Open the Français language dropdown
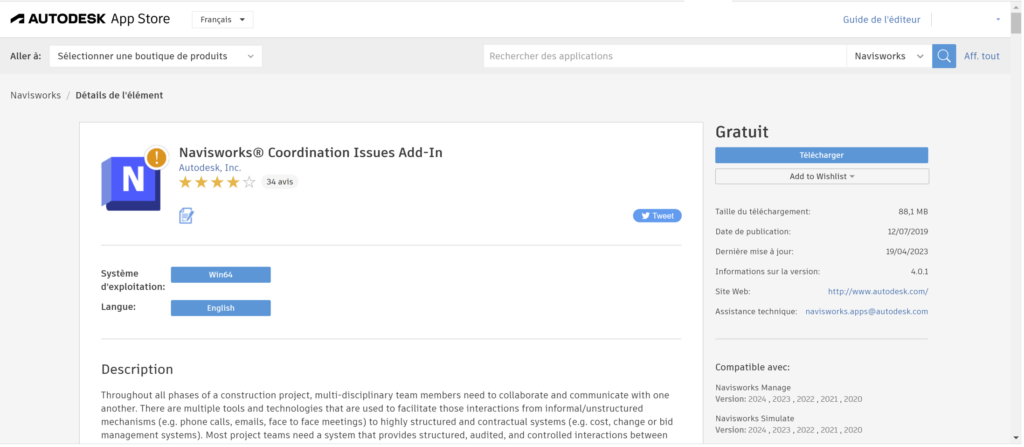This screenshot has height=447, width=1024. pyautogui.click(x=222, y=20)
